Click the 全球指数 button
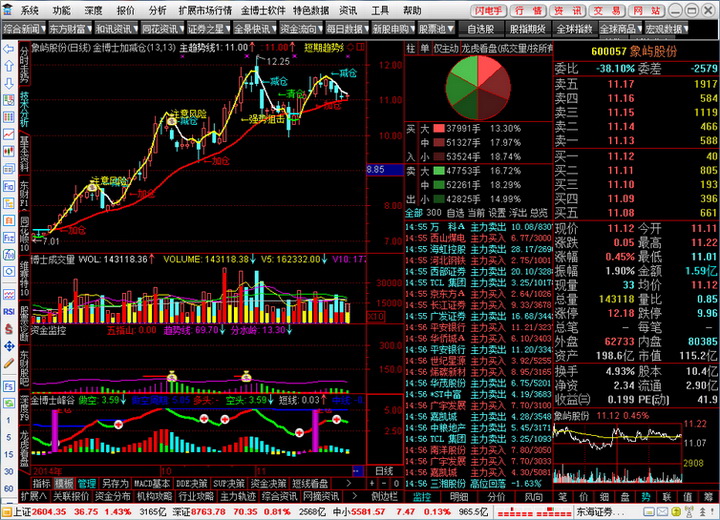 click(x=574, y=29)
